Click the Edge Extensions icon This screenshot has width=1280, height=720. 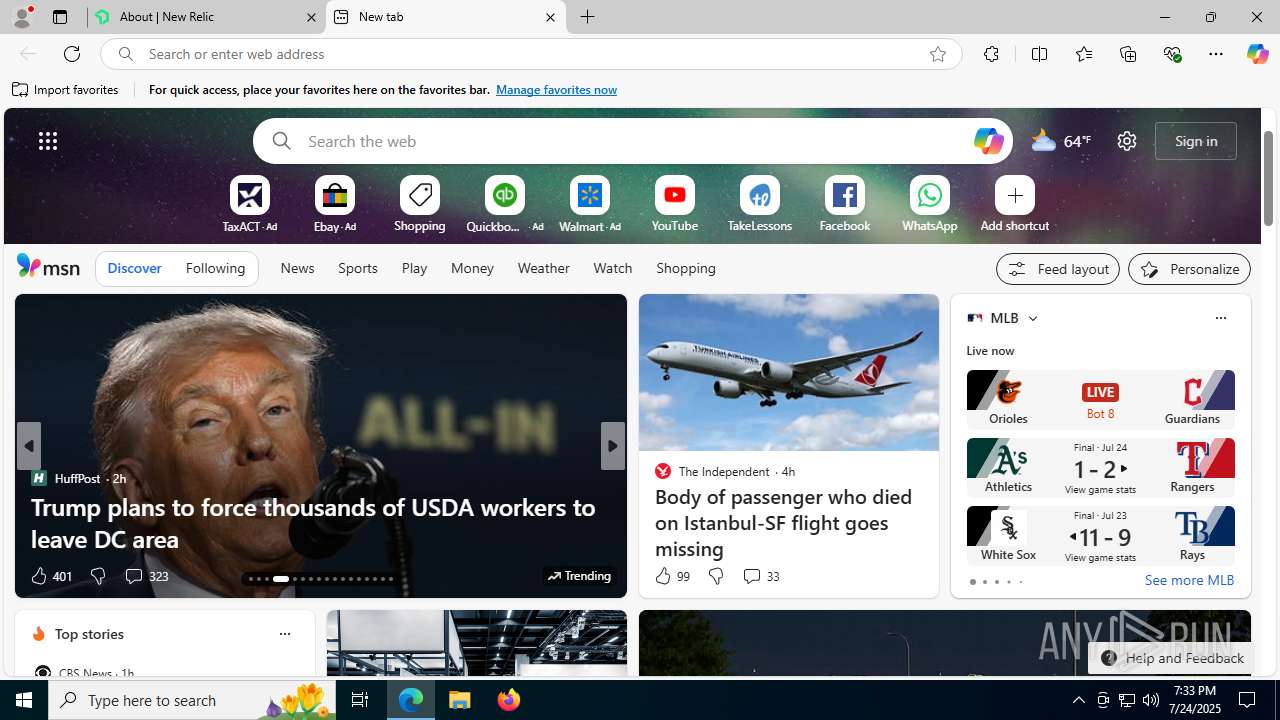point(991,54)
